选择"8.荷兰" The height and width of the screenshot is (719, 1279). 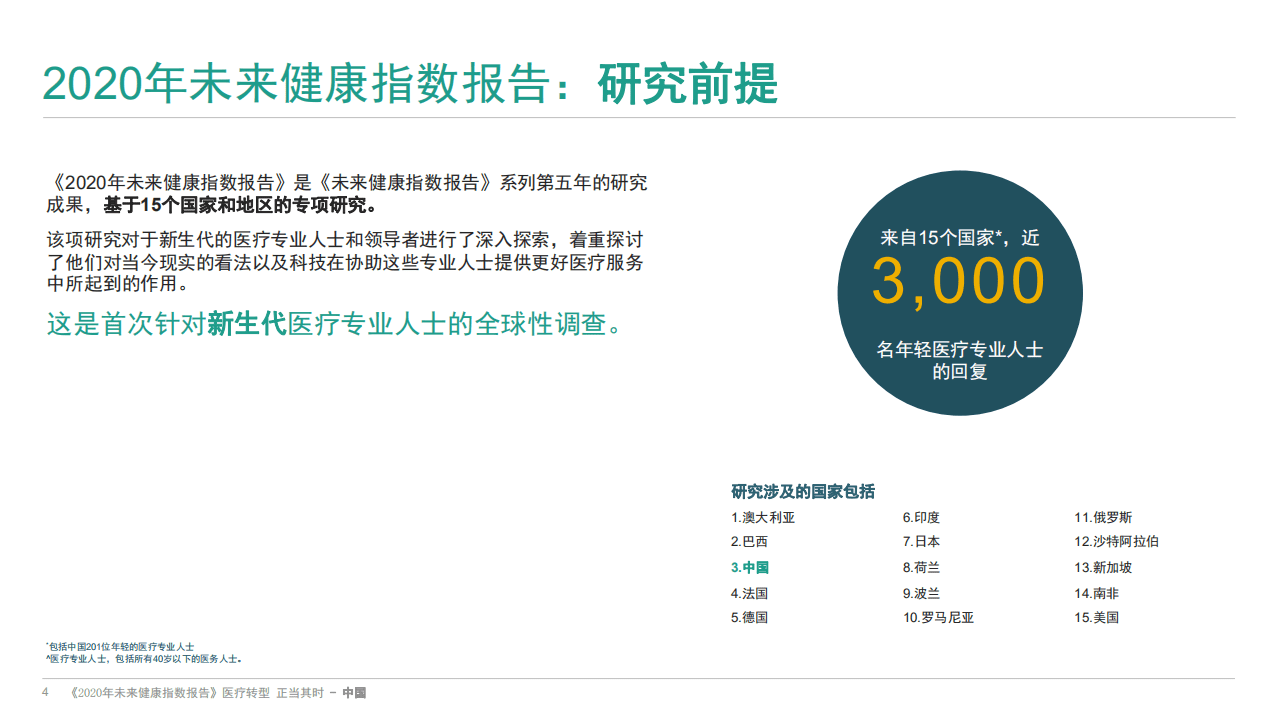920,567
